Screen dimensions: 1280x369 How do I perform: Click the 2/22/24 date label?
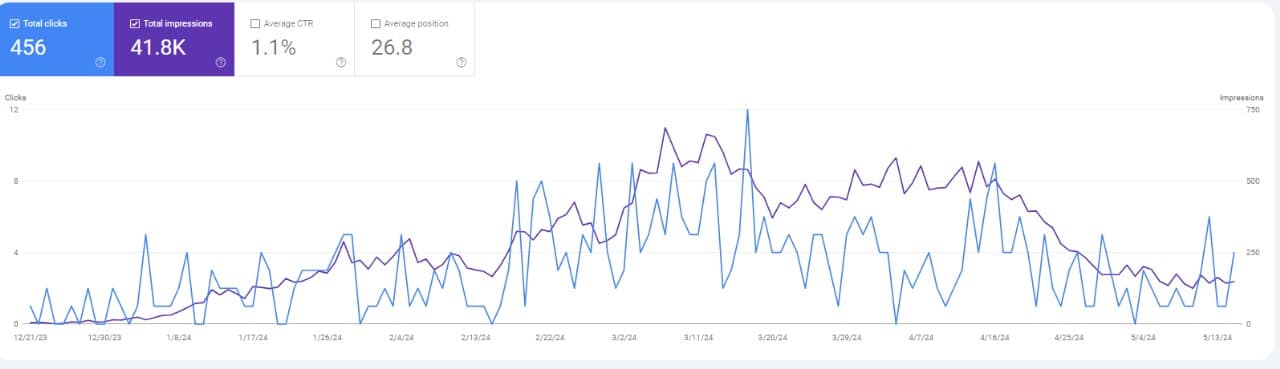[551, 338]
